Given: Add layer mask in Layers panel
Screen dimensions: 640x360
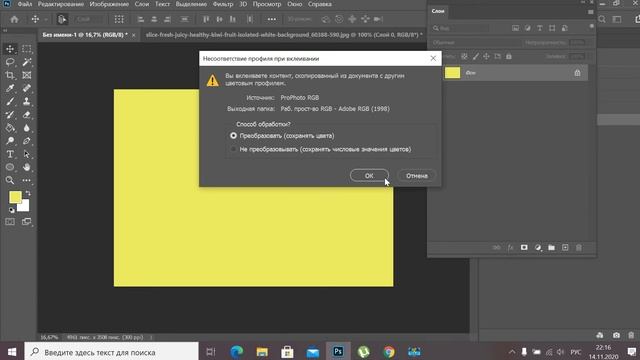Looking at the screenshot, I should [524, 247].
